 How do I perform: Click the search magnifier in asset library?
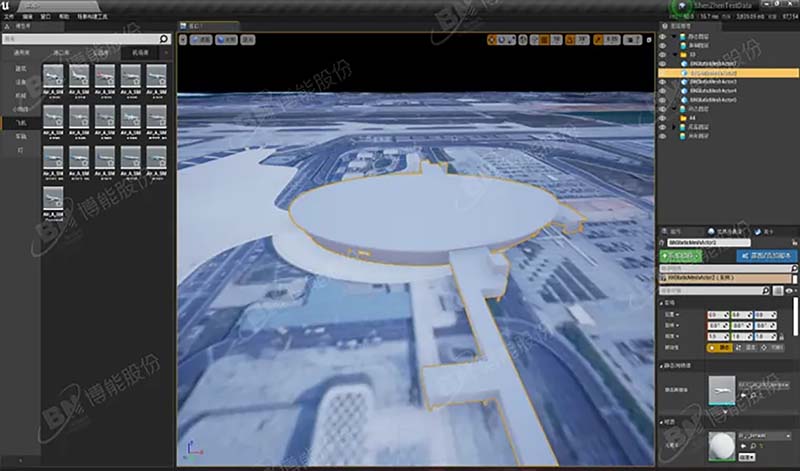tap(165, 39)
